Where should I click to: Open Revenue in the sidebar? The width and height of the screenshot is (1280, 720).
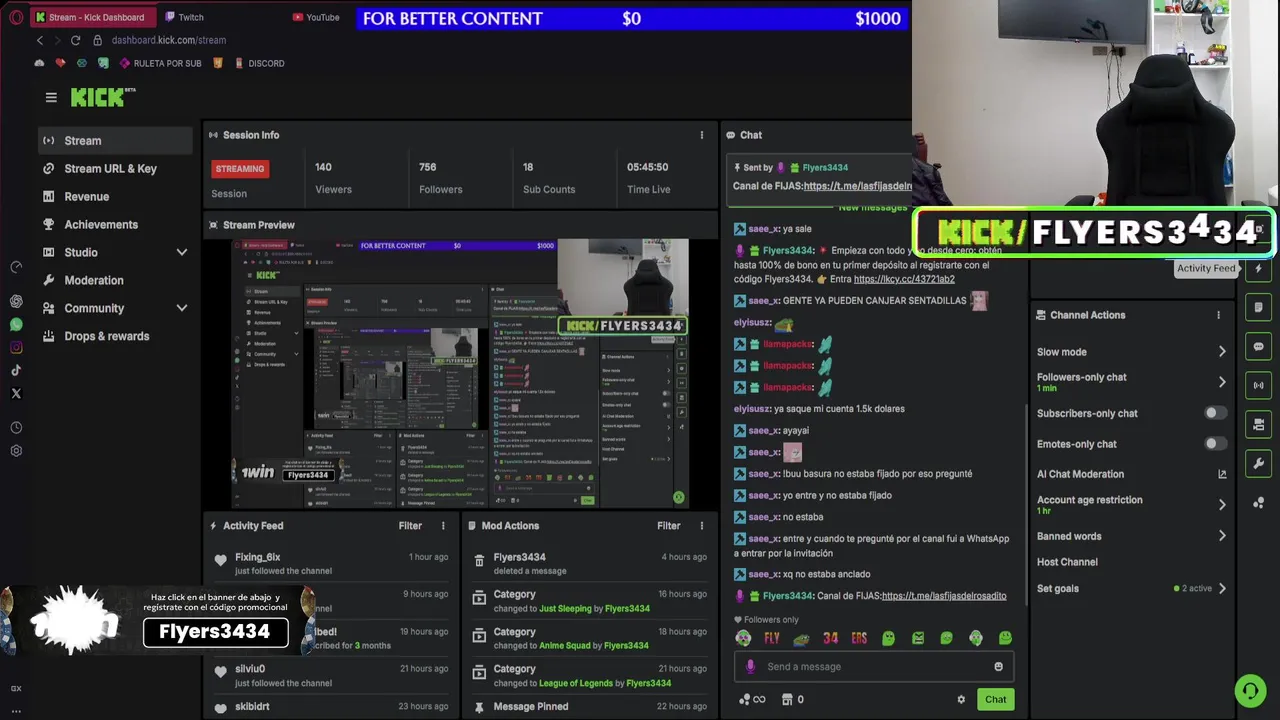pos(115,197)
